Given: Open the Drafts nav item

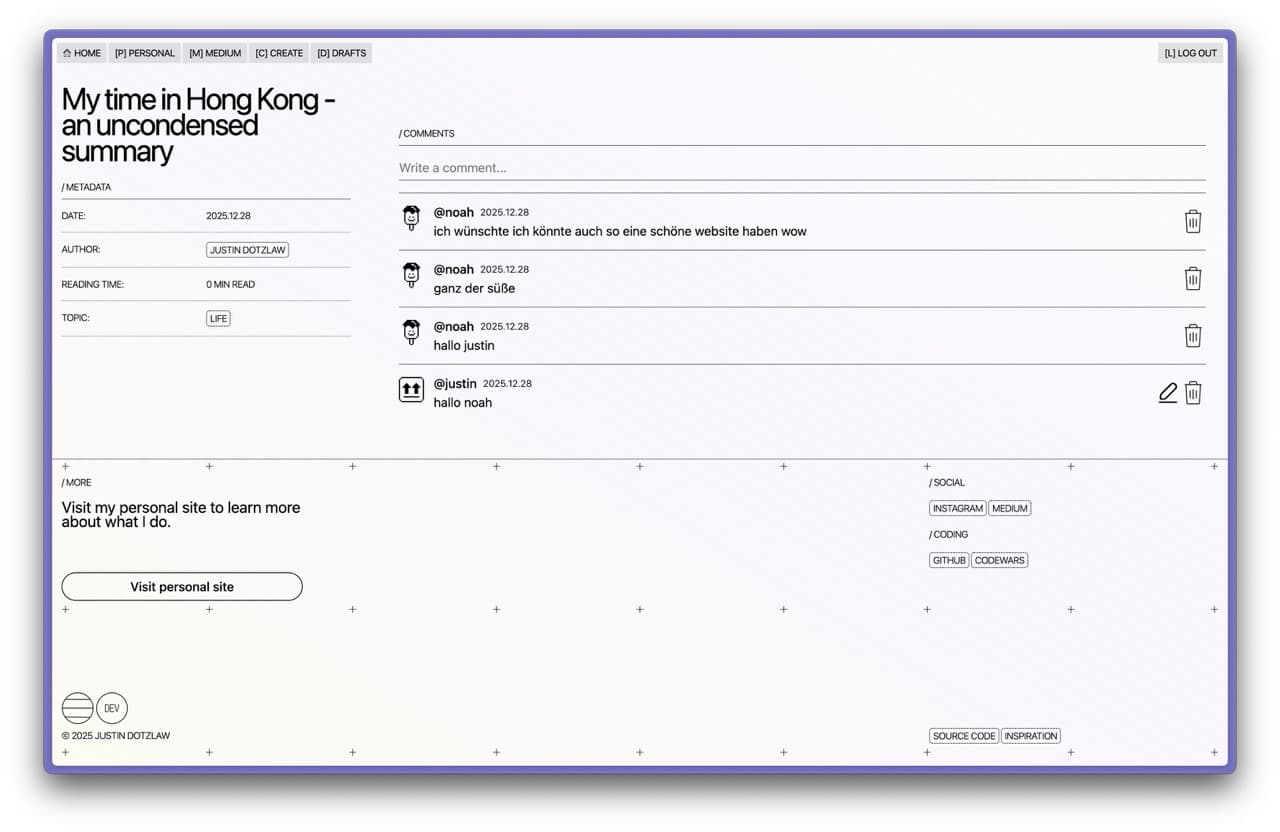Looking at the screenshot, I should click(x=342, y=53).
